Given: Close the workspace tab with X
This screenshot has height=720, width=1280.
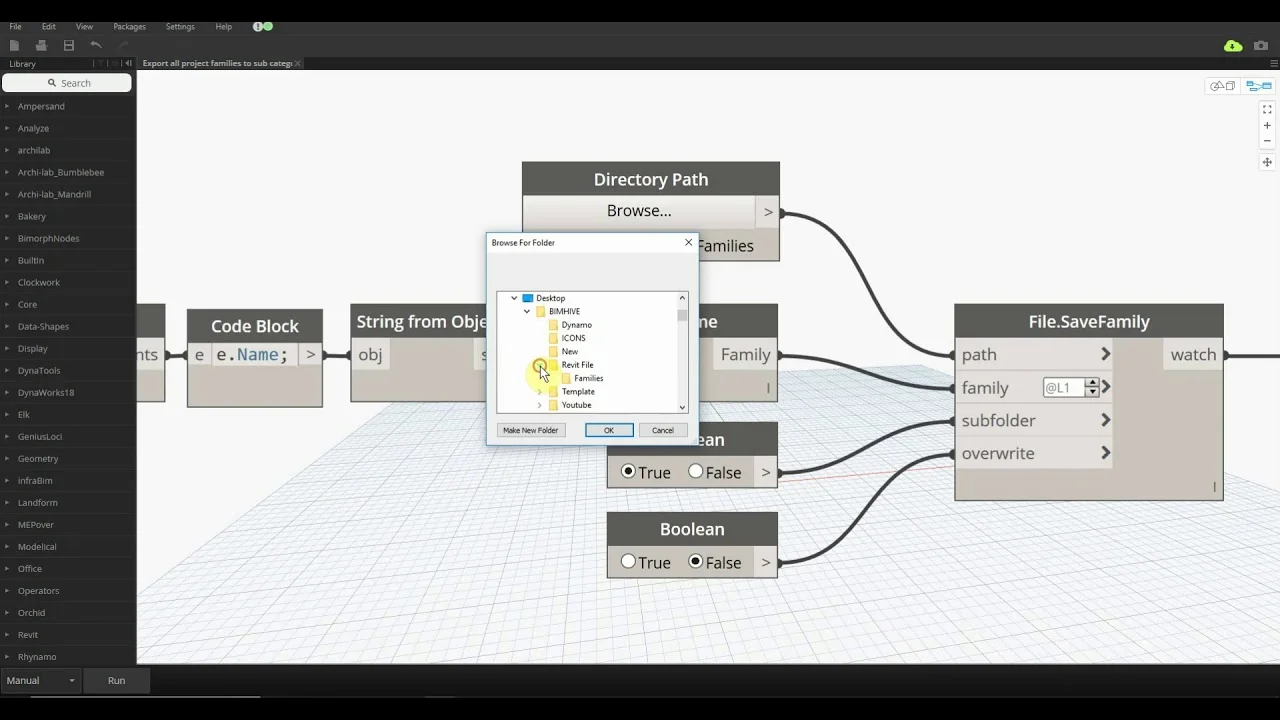Looking at the screenshot, I should (297, 63).
